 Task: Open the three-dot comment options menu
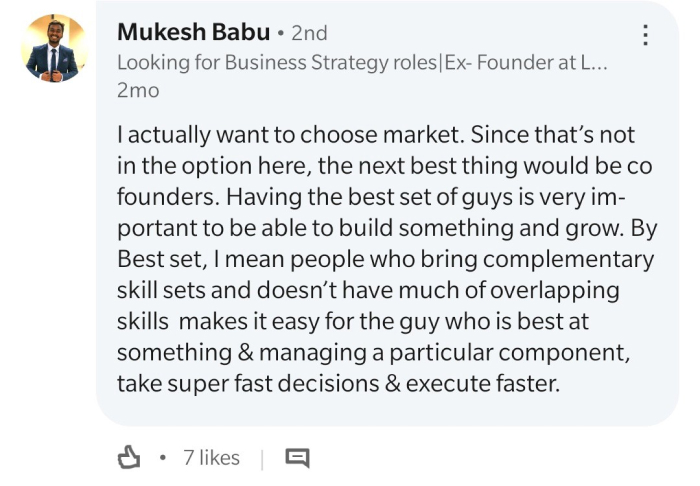(x=645, y=35)
